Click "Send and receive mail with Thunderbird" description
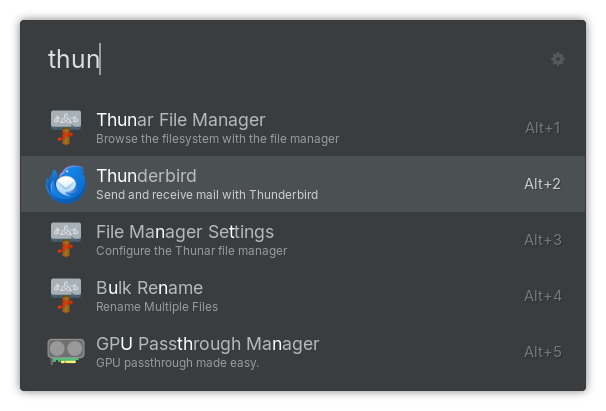 pos(206,195)
